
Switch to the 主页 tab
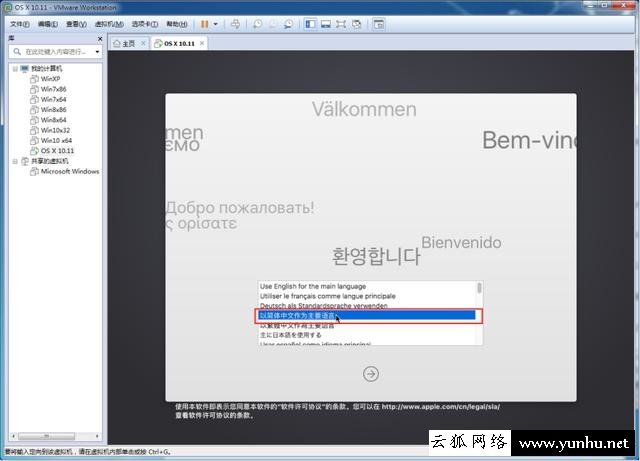[x=129, y=44]
